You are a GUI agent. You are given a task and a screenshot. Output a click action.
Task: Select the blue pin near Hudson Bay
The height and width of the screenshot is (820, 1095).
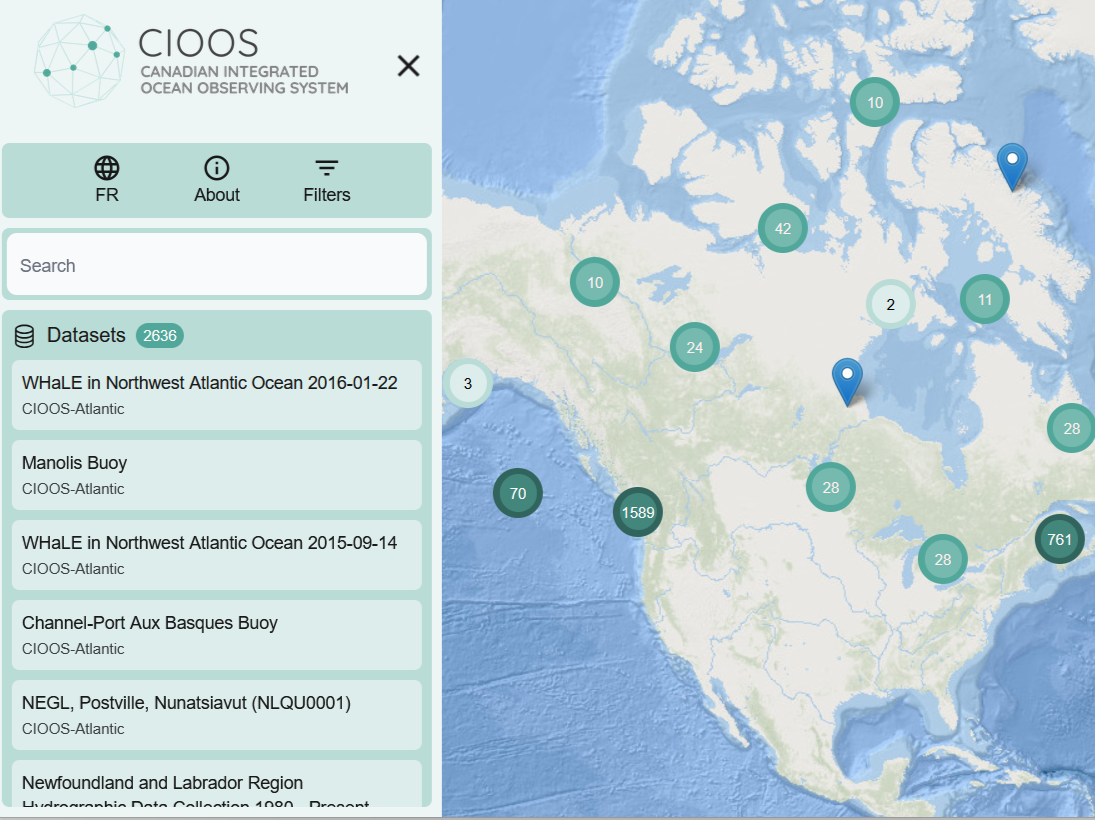click(x=847, y=379)
